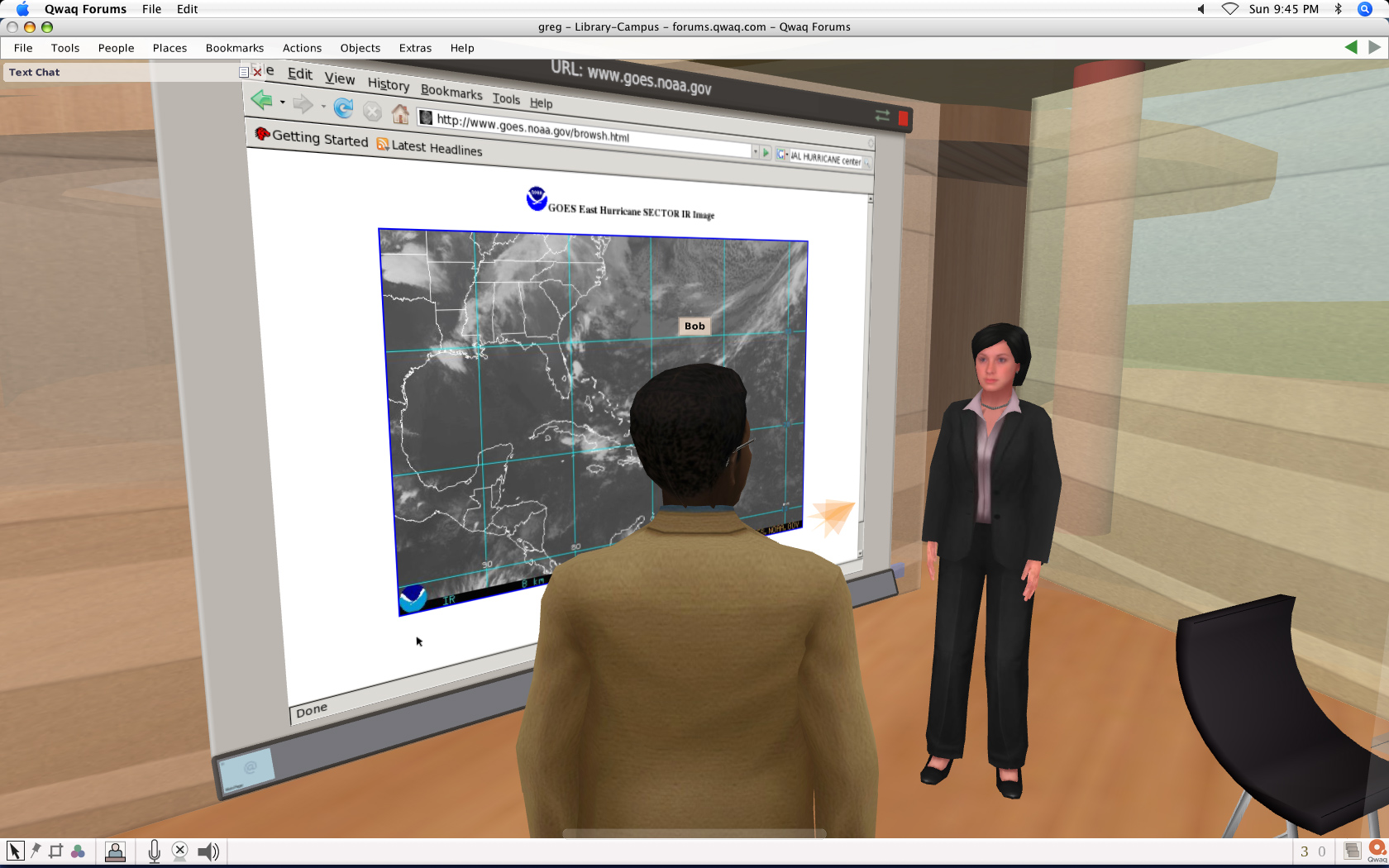Click the user count number 3
This screenshot has height=868, width=1389.
(x=1305, y=851)
